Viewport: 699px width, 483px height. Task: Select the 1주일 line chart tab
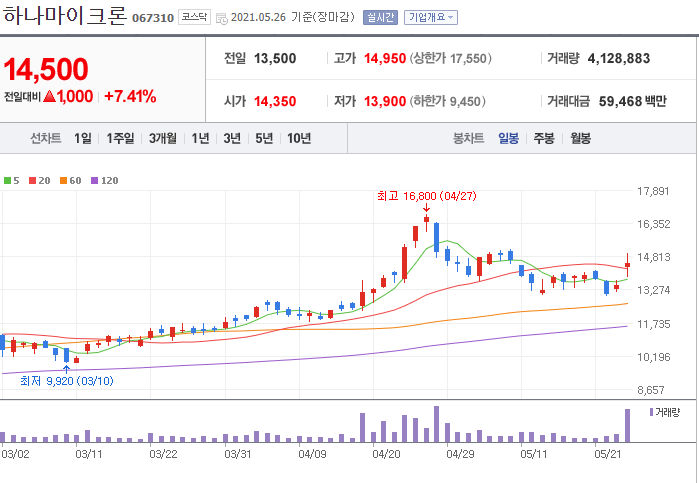[x=120, y=138]
